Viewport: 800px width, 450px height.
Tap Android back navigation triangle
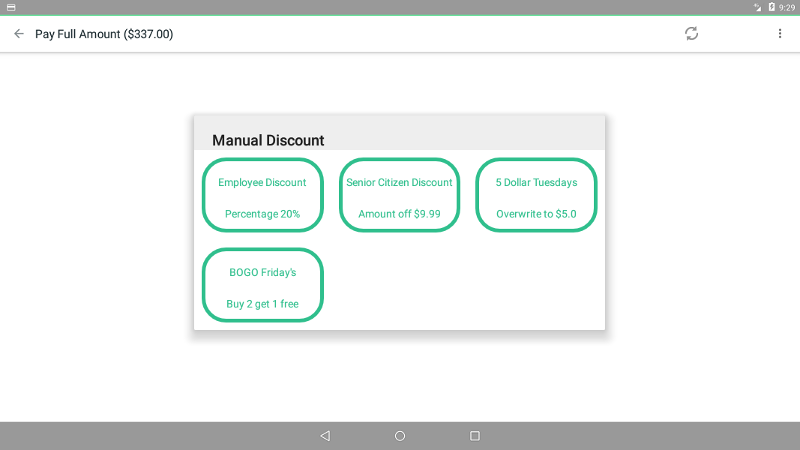(x=325, y=436)
